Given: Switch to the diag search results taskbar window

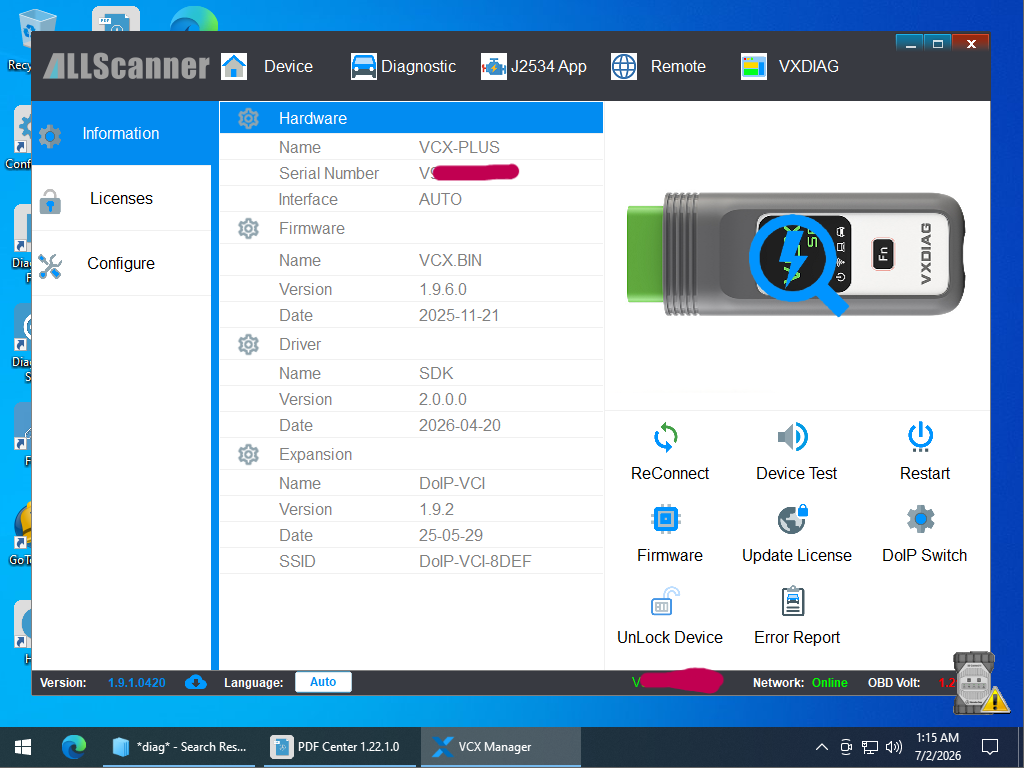Looking at the screenshot, I should pyautogui.click(x=180, y=746).
